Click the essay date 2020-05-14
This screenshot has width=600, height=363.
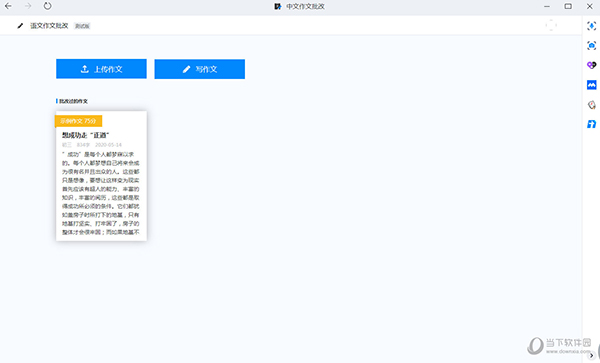coord(108,145)
